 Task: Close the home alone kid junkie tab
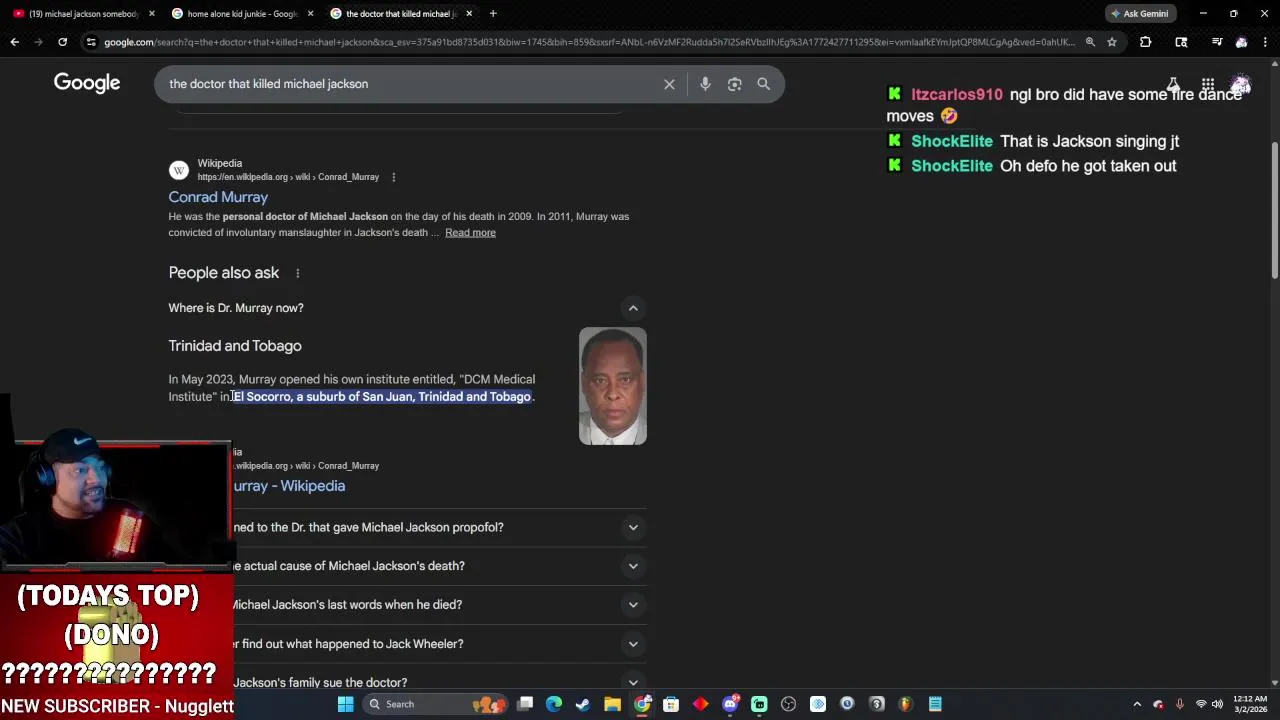tap(310, 13)
